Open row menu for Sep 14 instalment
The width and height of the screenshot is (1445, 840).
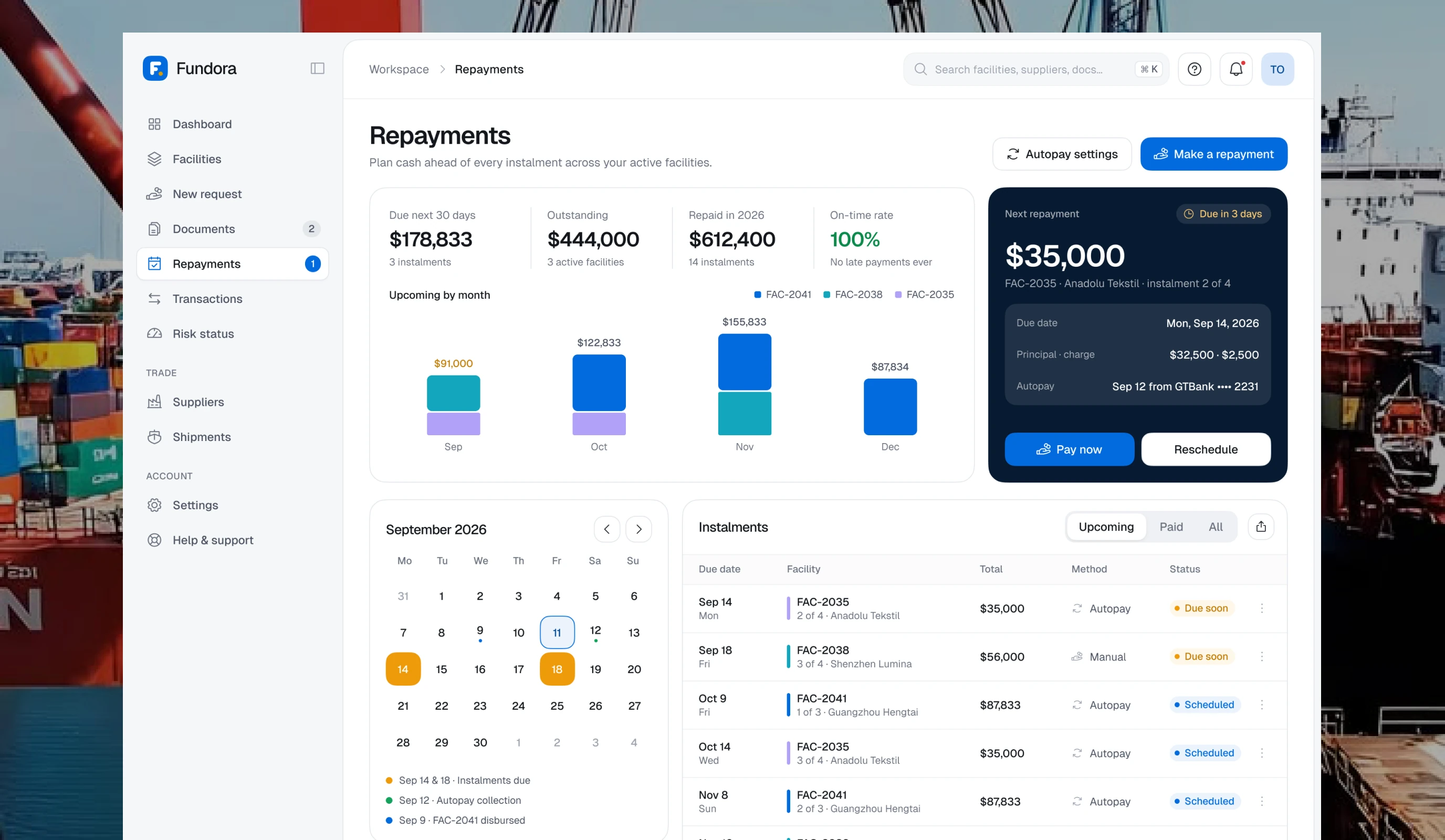1262,608
